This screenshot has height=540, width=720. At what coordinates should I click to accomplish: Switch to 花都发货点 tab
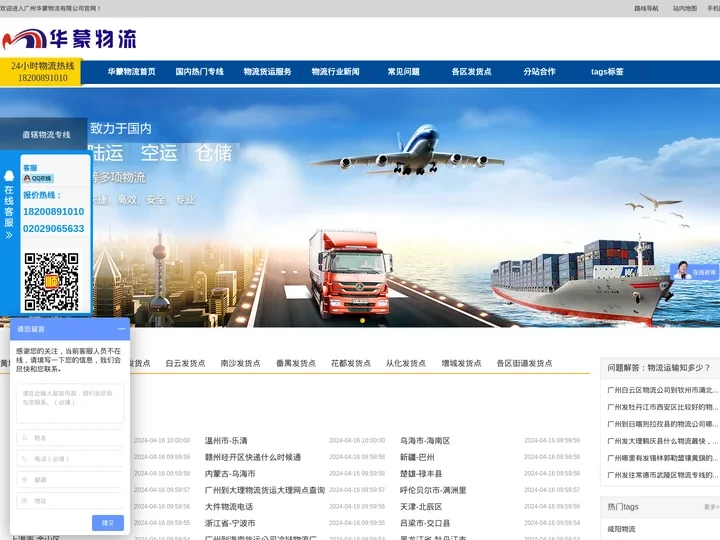pos(351,363)
